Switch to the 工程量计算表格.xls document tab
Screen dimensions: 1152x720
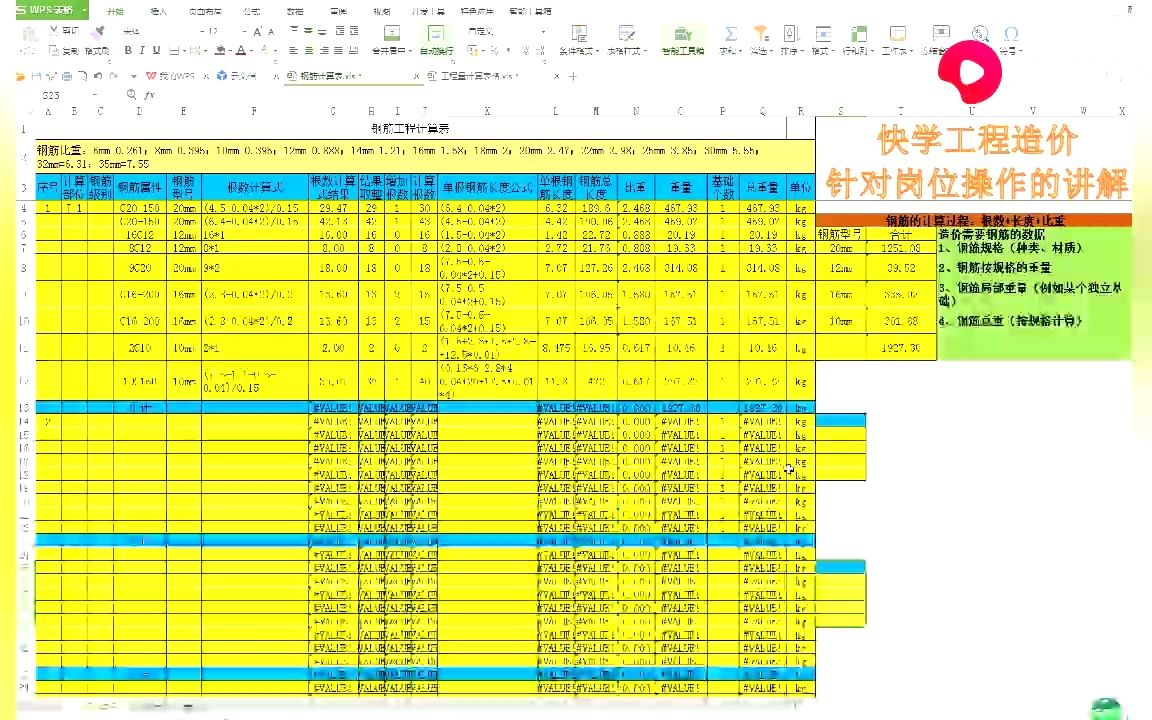[x=478, y=76]
